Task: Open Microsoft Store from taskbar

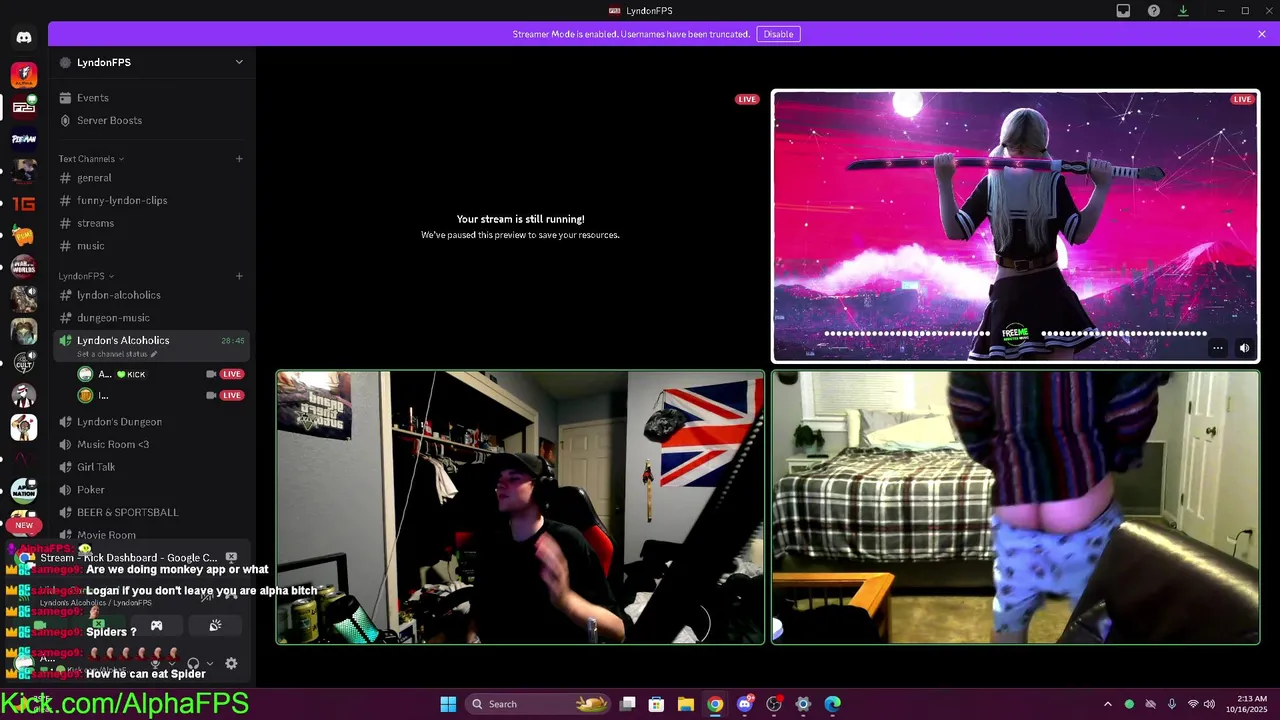Action: point(656,704)
